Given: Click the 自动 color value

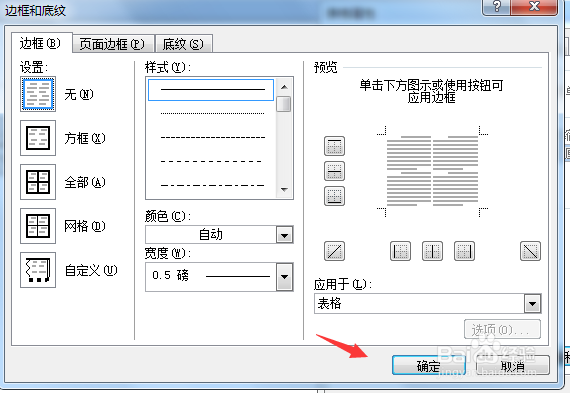Looking at the screenshot, I should pyautogui.click(x=211, y=234).
